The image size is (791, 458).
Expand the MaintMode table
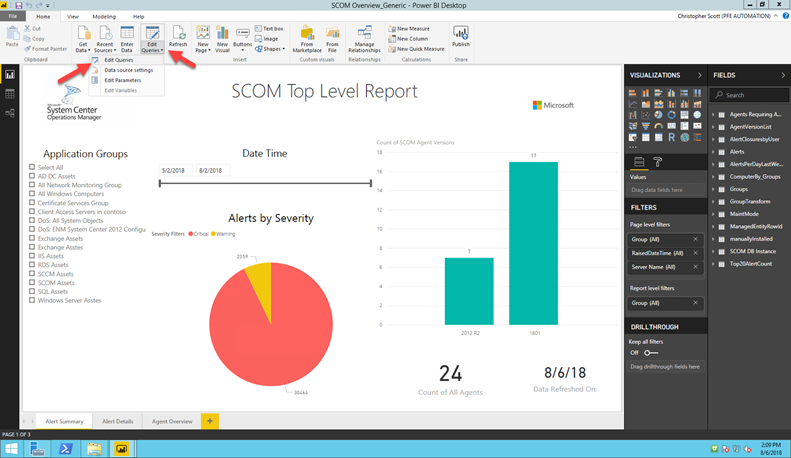coord(713,214)
